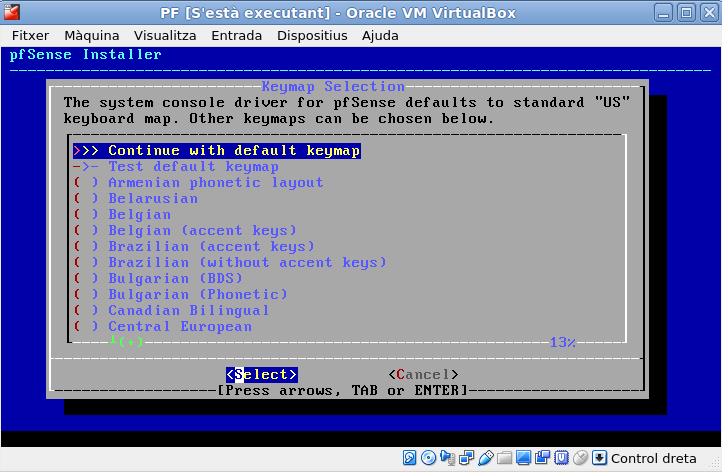Open the audio settings status icon
The image size is (722, 472).
point(448,458)
